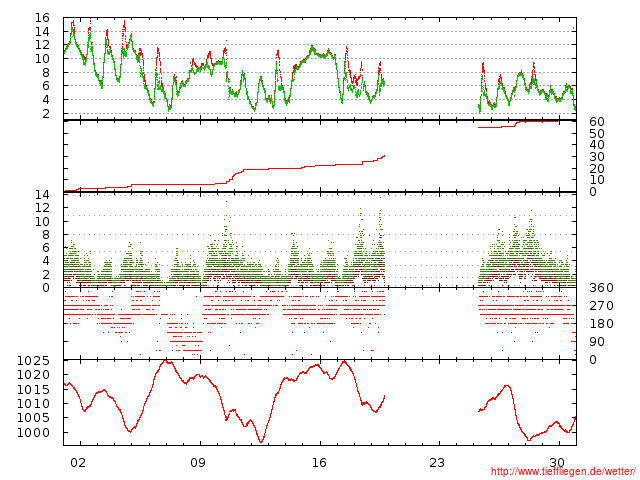This screenshot has height=480, width=640.
Task: Click the 2 label on the temperature chart's axis
Action: pyautogui.click(x=46, y=113)
